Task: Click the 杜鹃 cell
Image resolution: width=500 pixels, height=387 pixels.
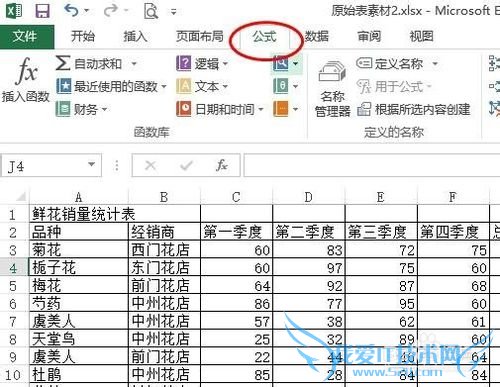Action: coord(79,375)
